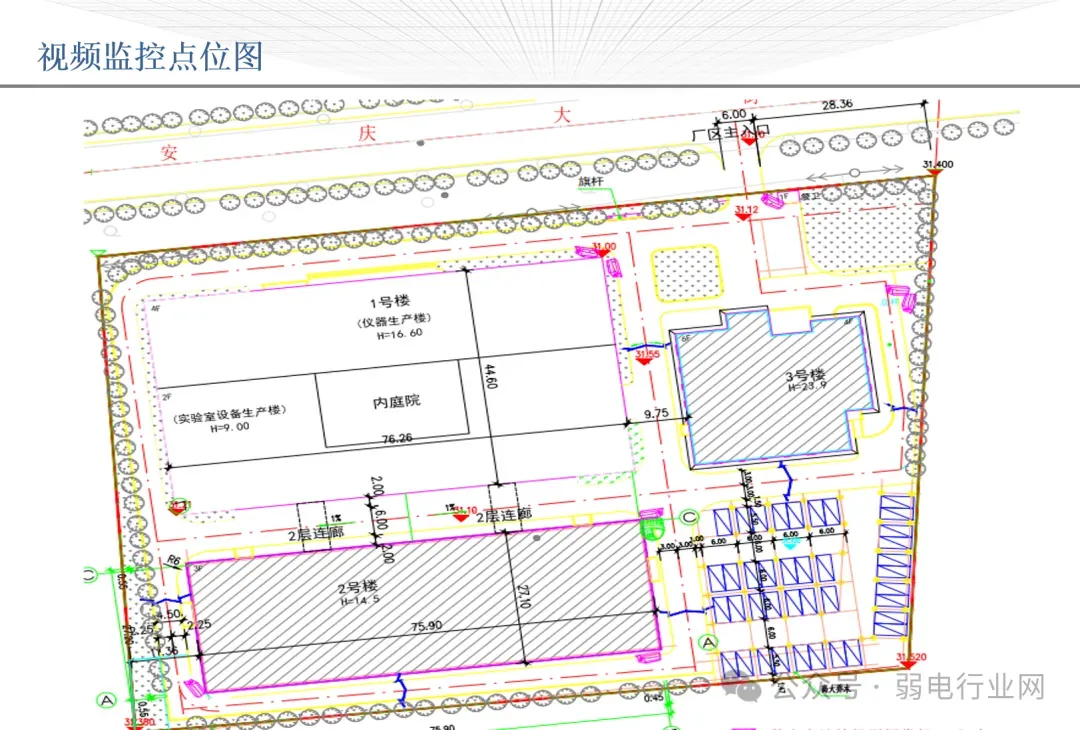Image resolution: width=1080 pixels, height=730 pixels.
Task: Select the H=14.5 height label
Action: point(360,600)
